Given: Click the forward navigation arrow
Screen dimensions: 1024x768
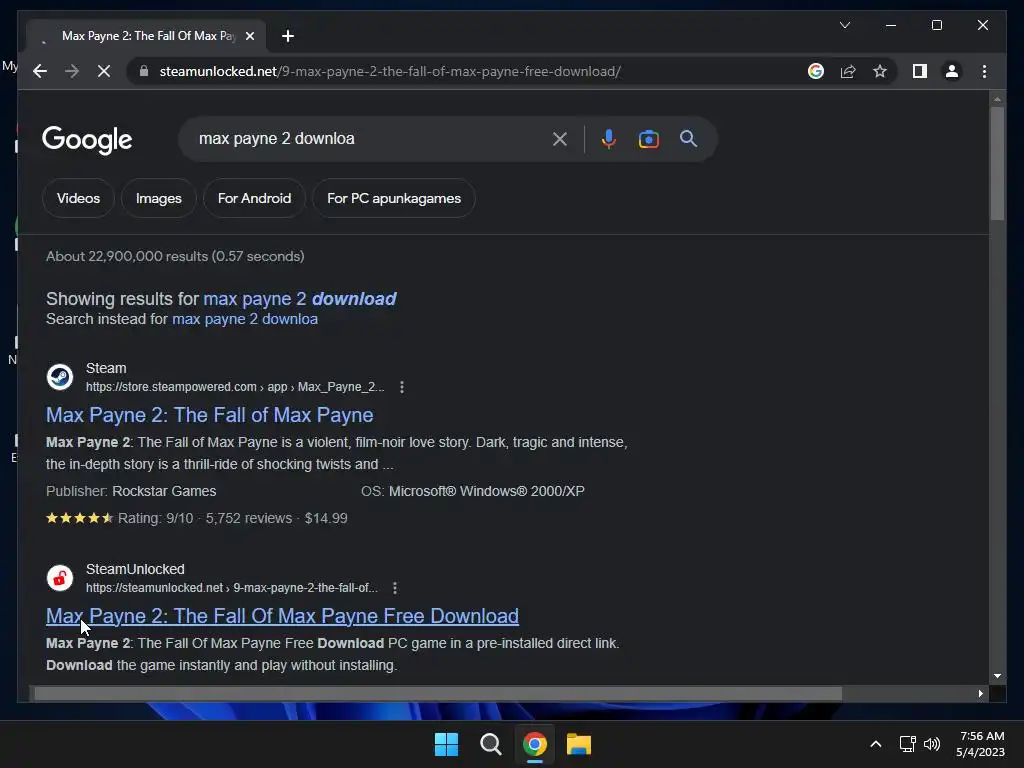Looking at the screenshot, I should coord(72,71).
